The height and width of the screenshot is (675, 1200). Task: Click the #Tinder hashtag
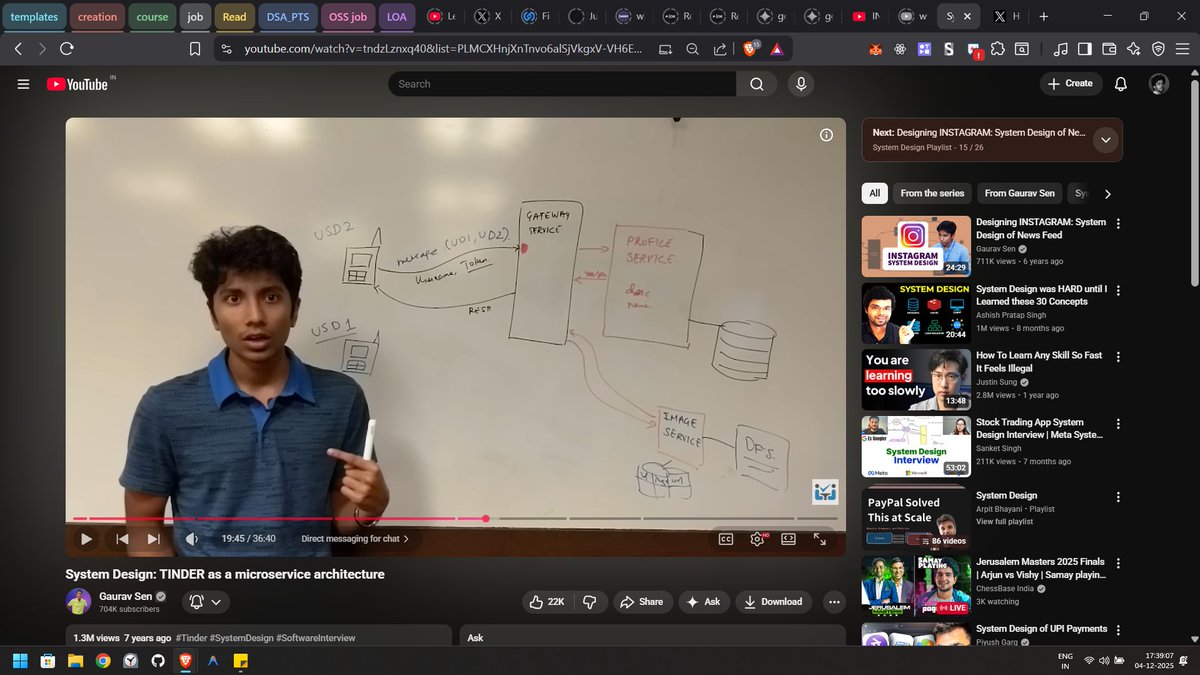pyautogui.click(x=193, y=638)
